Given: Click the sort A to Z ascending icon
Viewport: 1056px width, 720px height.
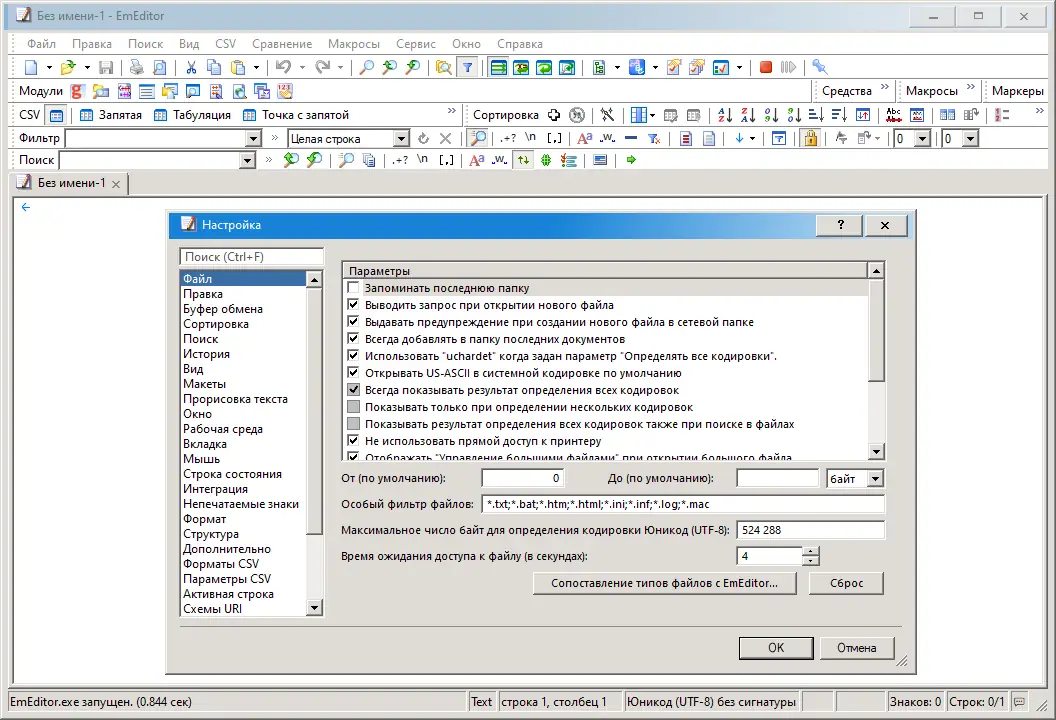Looking at the screenshot, I should click(725, 115).
